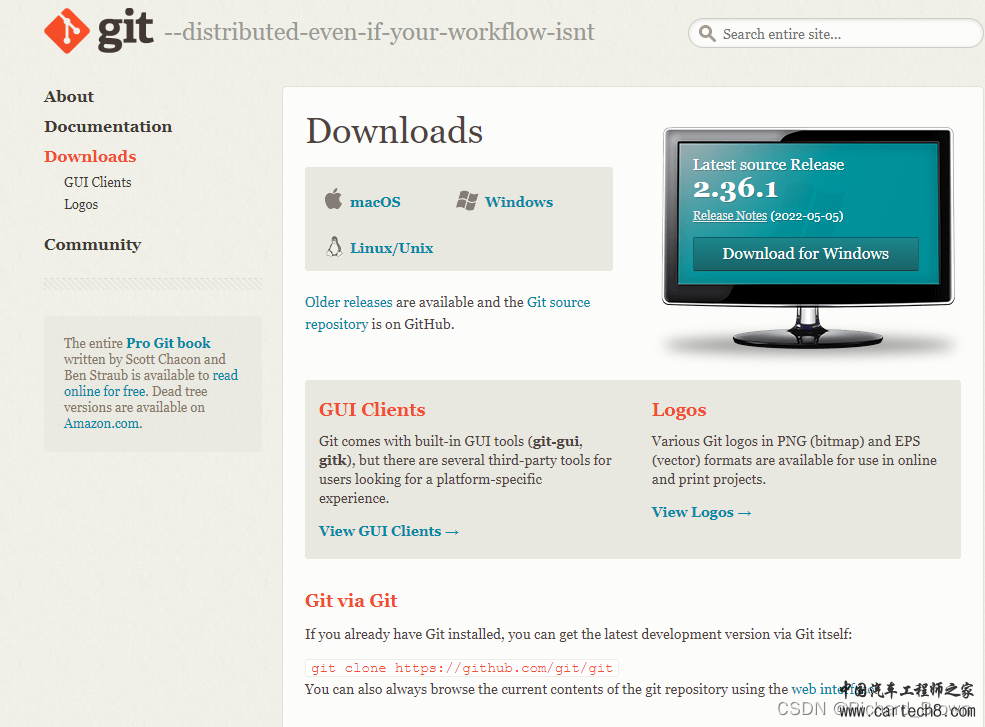
Task: Choose the Windows download link
Action: tap(519, 202)
